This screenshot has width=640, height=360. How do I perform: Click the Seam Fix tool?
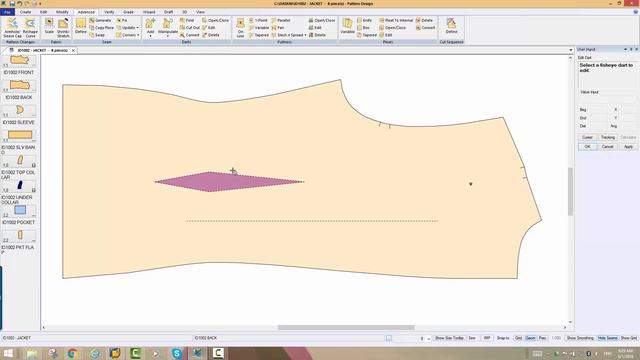122,20
